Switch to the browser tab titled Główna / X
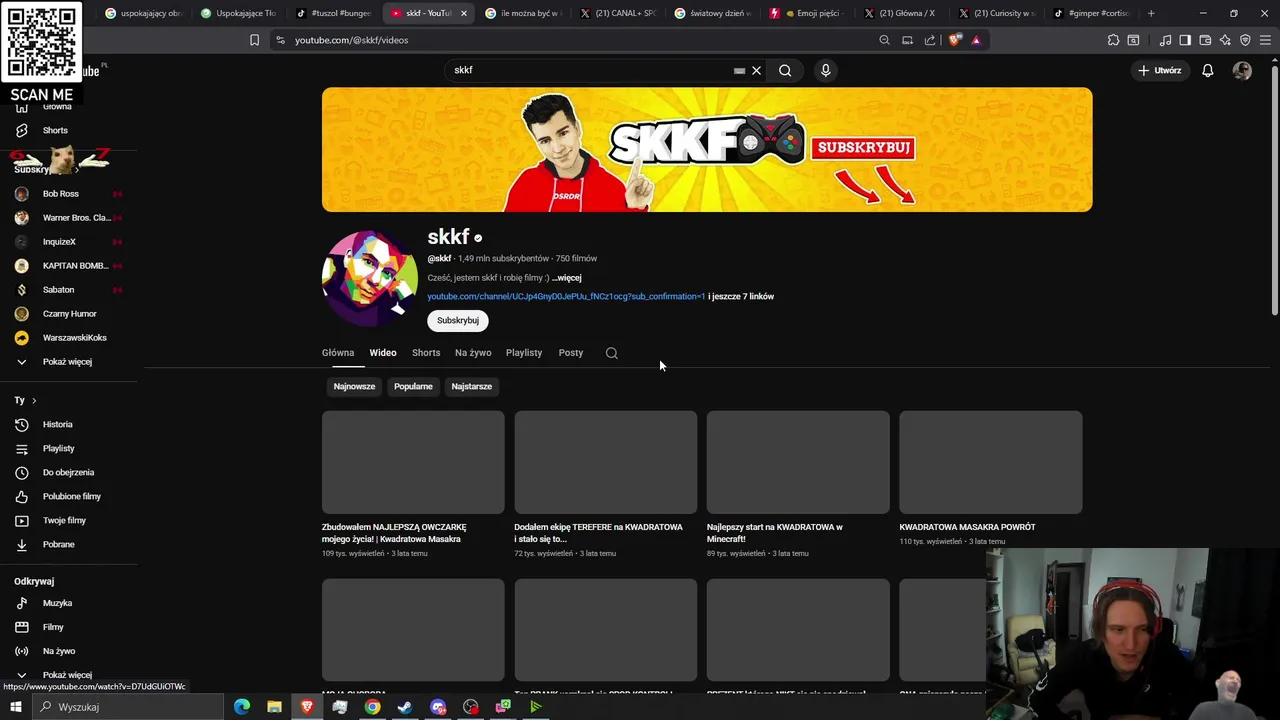This screenshot has width=1280, height=720. pyautogui.click(x=900, y=13)
